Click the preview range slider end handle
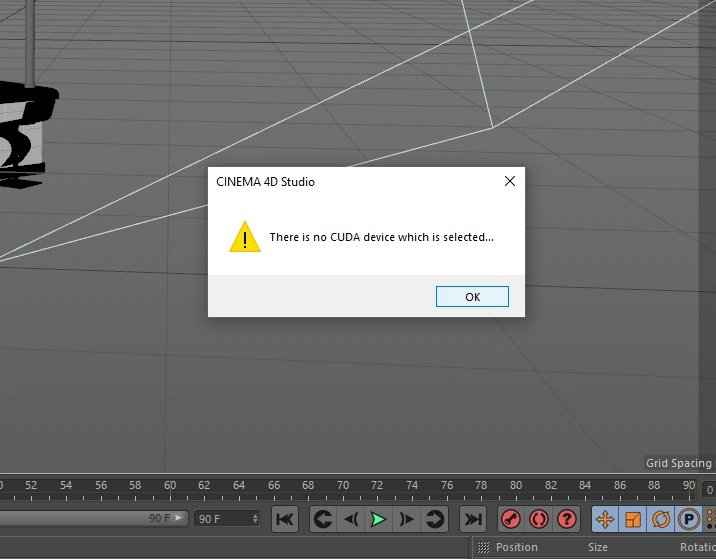The height and width of the screenshot is (559, 716). (x=179, y=518)
